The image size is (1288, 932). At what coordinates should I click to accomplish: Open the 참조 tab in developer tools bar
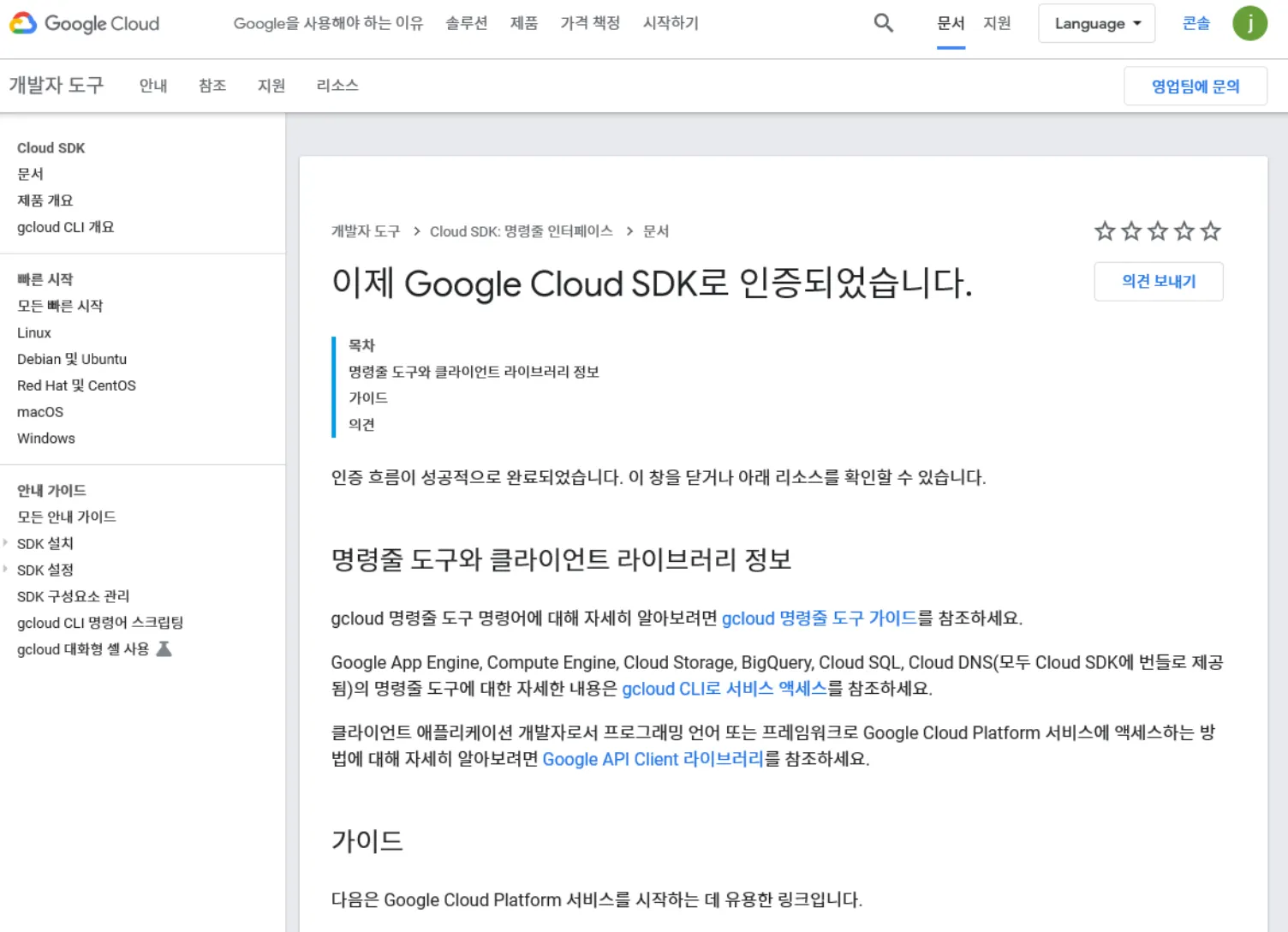[x=212, y=86]
